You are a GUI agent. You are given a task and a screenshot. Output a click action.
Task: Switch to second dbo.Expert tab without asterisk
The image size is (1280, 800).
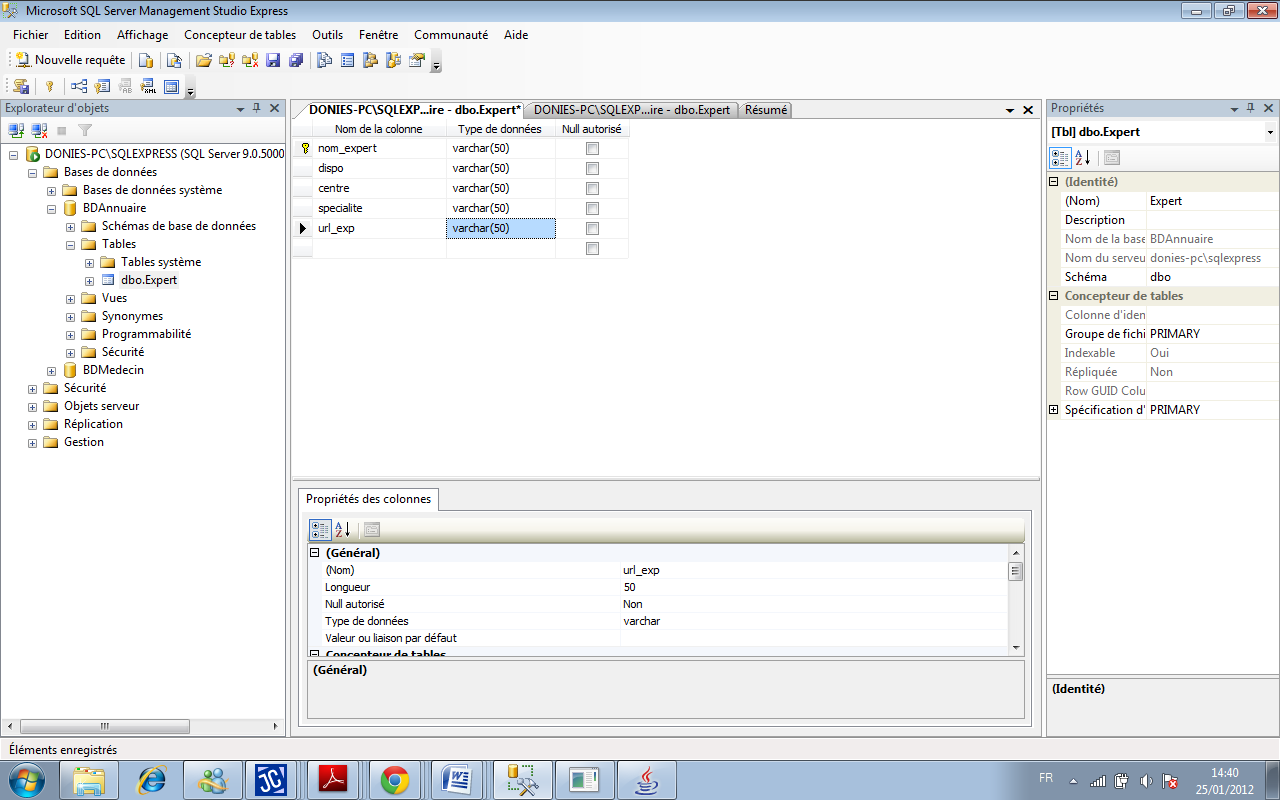point(632,110)
